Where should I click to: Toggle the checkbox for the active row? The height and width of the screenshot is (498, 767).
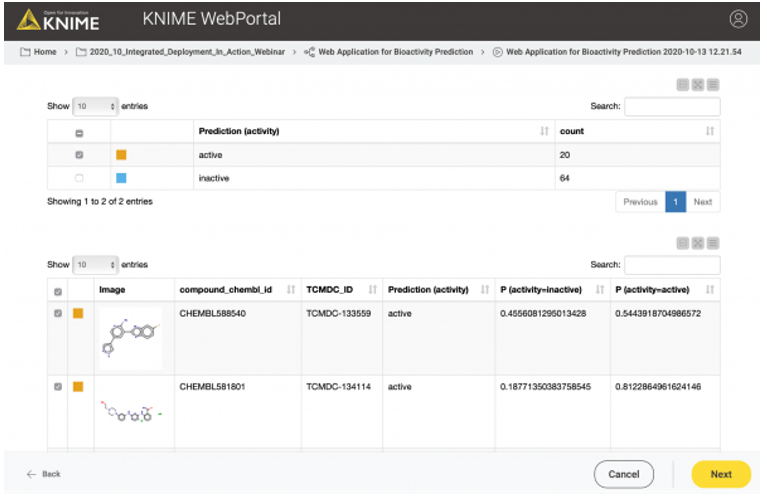click(79, 155)
